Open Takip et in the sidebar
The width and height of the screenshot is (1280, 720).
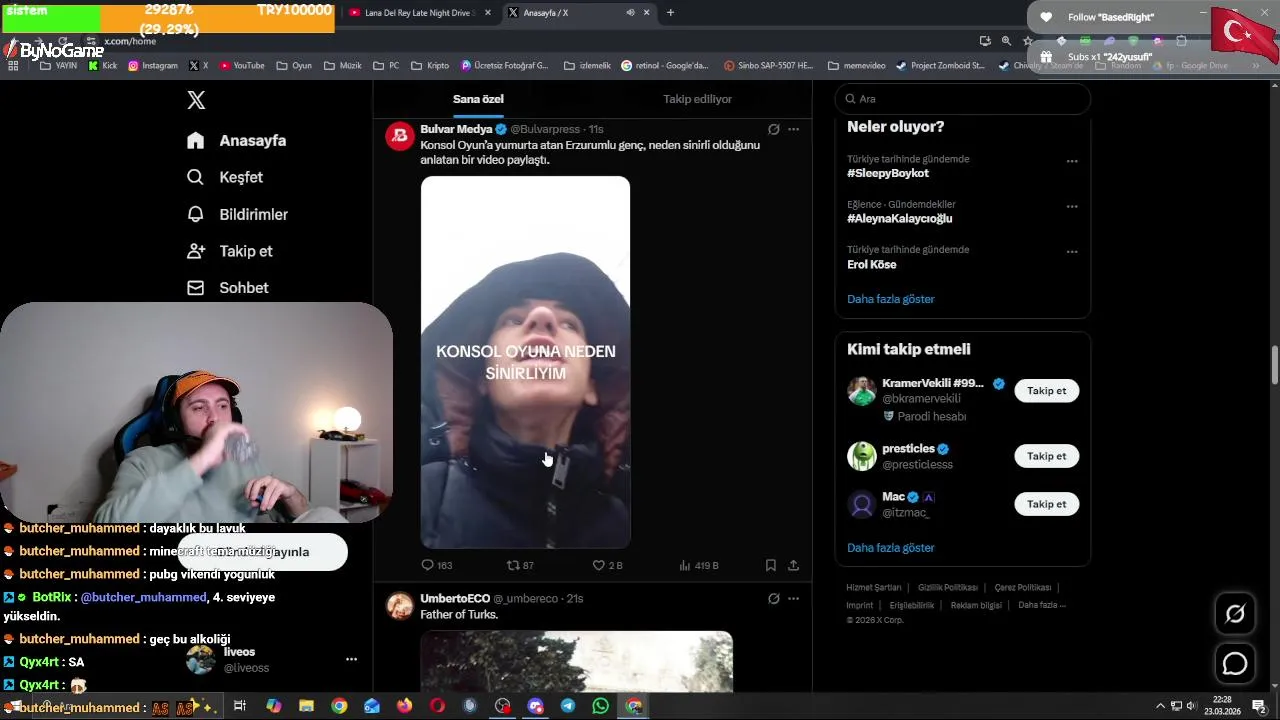click(x=230, y=251)
